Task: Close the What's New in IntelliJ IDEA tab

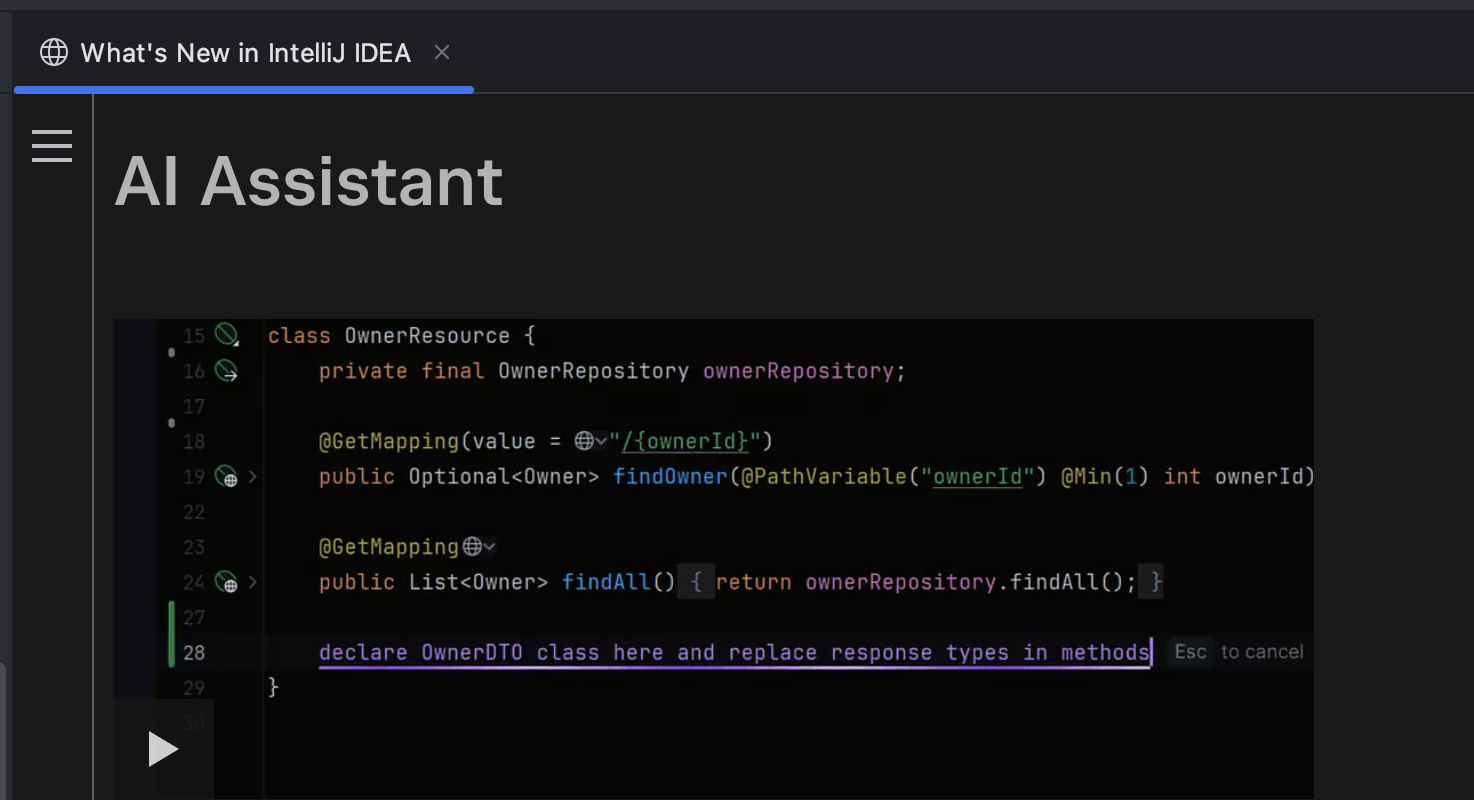Action: (x=442, y=52)
